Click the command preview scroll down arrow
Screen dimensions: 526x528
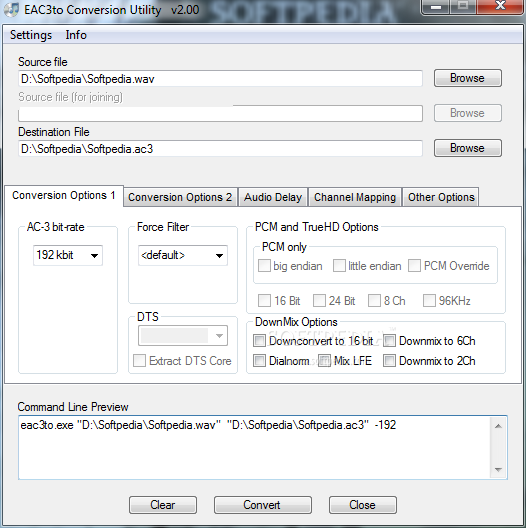coord(498,469)
